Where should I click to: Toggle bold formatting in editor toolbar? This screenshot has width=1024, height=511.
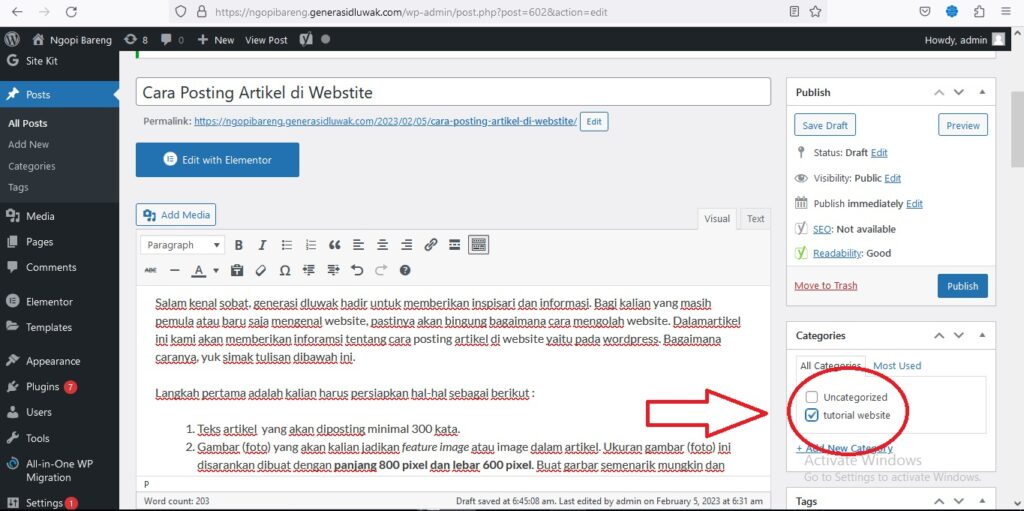[x=239, y=245]
